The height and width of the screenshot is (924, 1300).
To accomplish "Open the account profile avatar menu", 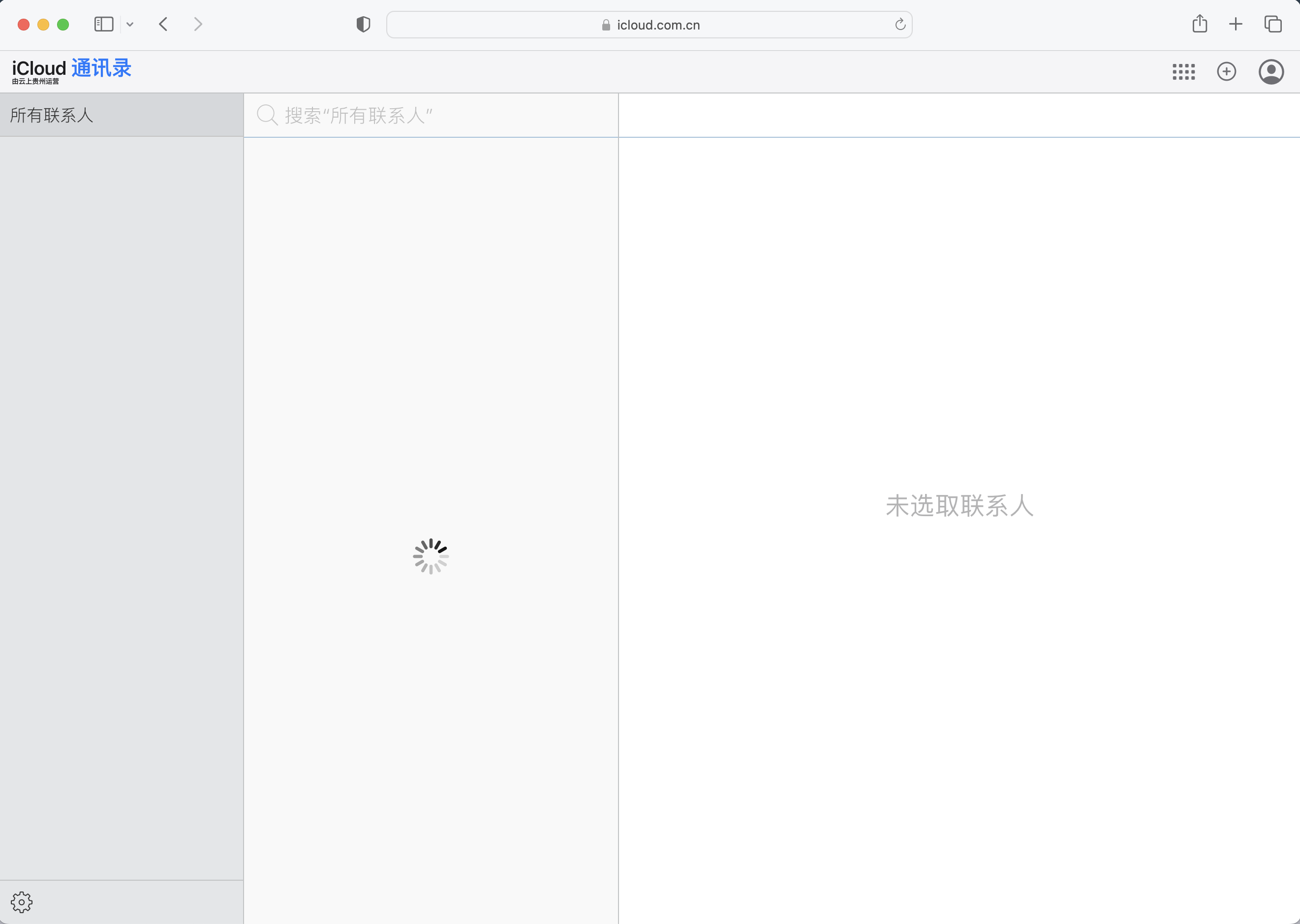I will click(x=1270, y=72).
